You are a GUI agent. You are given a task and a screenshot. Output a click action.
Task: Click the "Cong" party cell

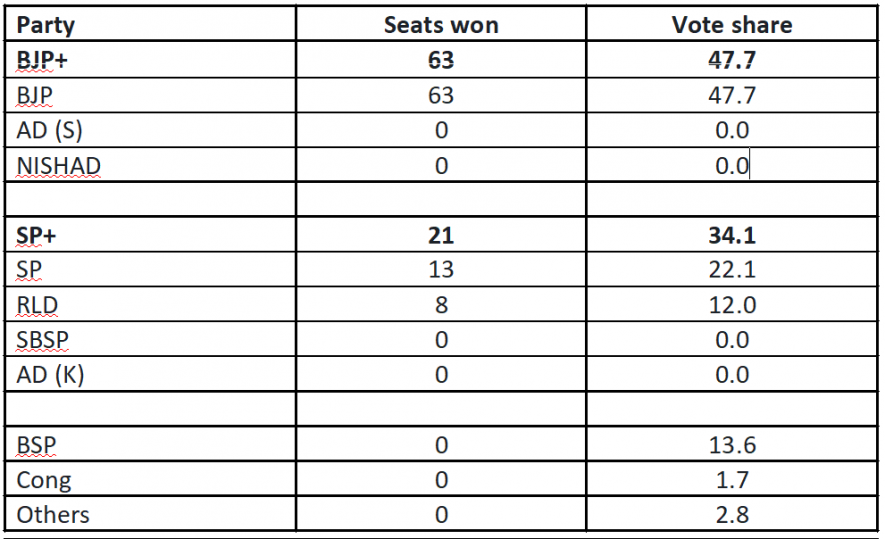44,480
